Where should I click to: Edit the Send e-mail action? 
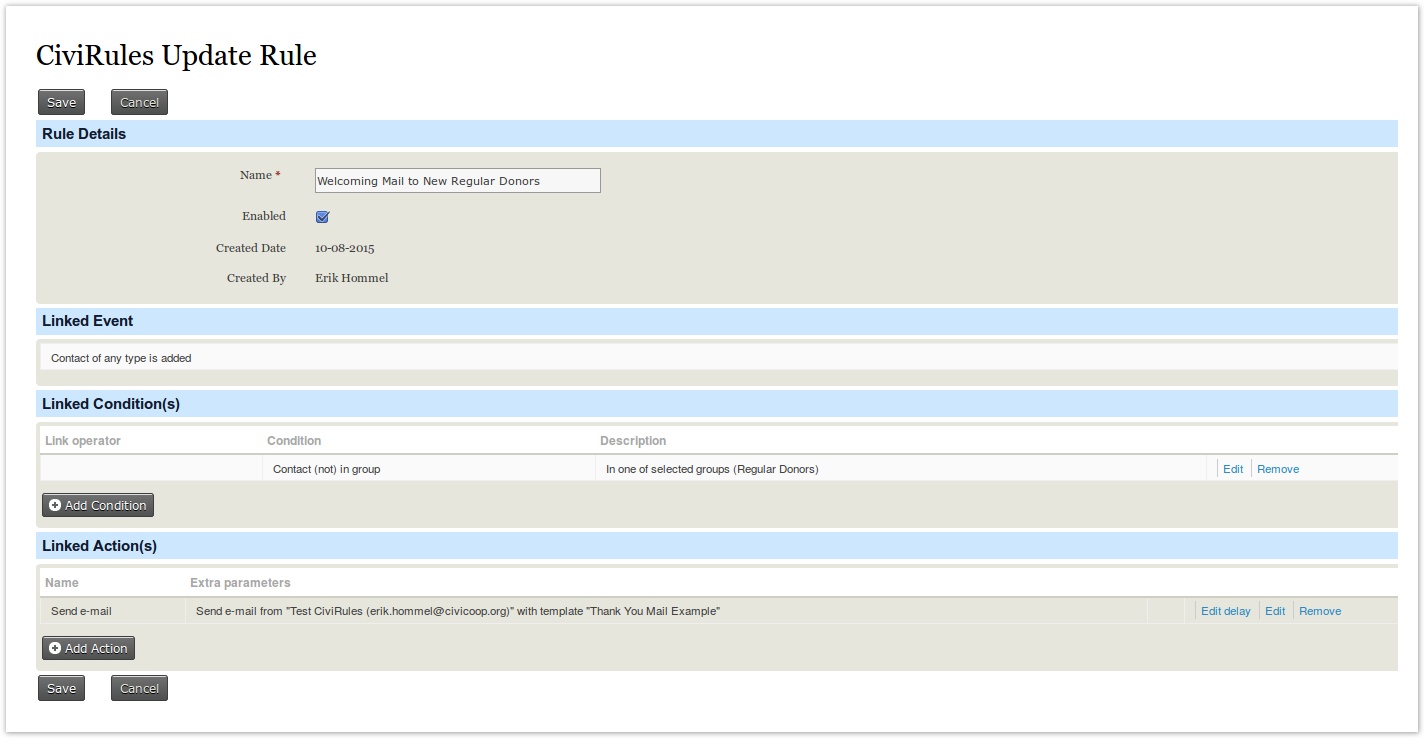(1275, 611)
